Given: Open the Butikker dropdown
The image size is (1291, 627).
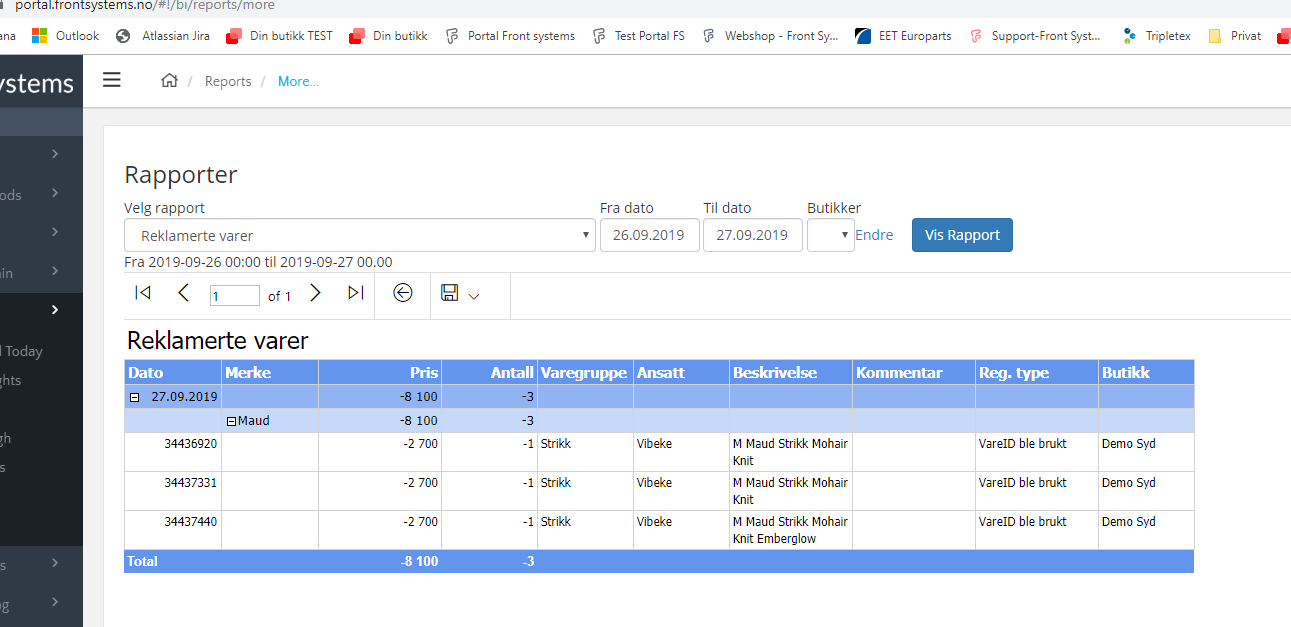Looking at the screenshot, I should click(830, 235).
